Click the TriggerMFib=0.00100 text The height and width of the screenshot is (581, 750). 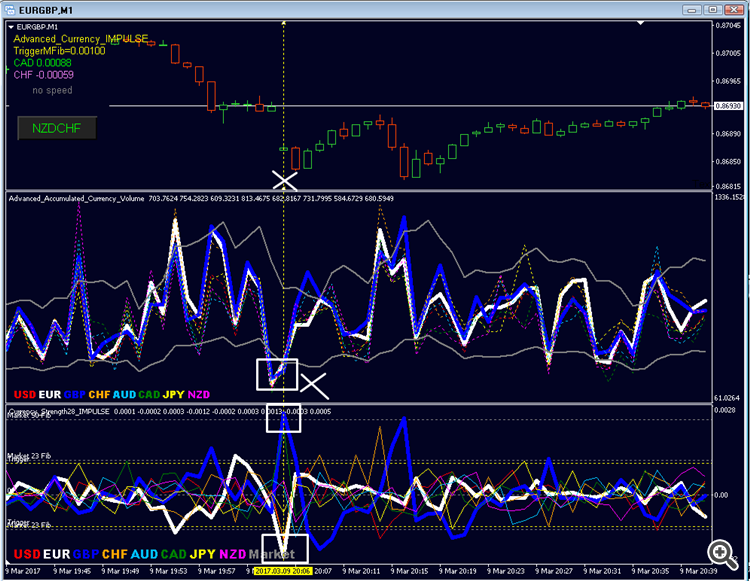[x=59, y=51]
